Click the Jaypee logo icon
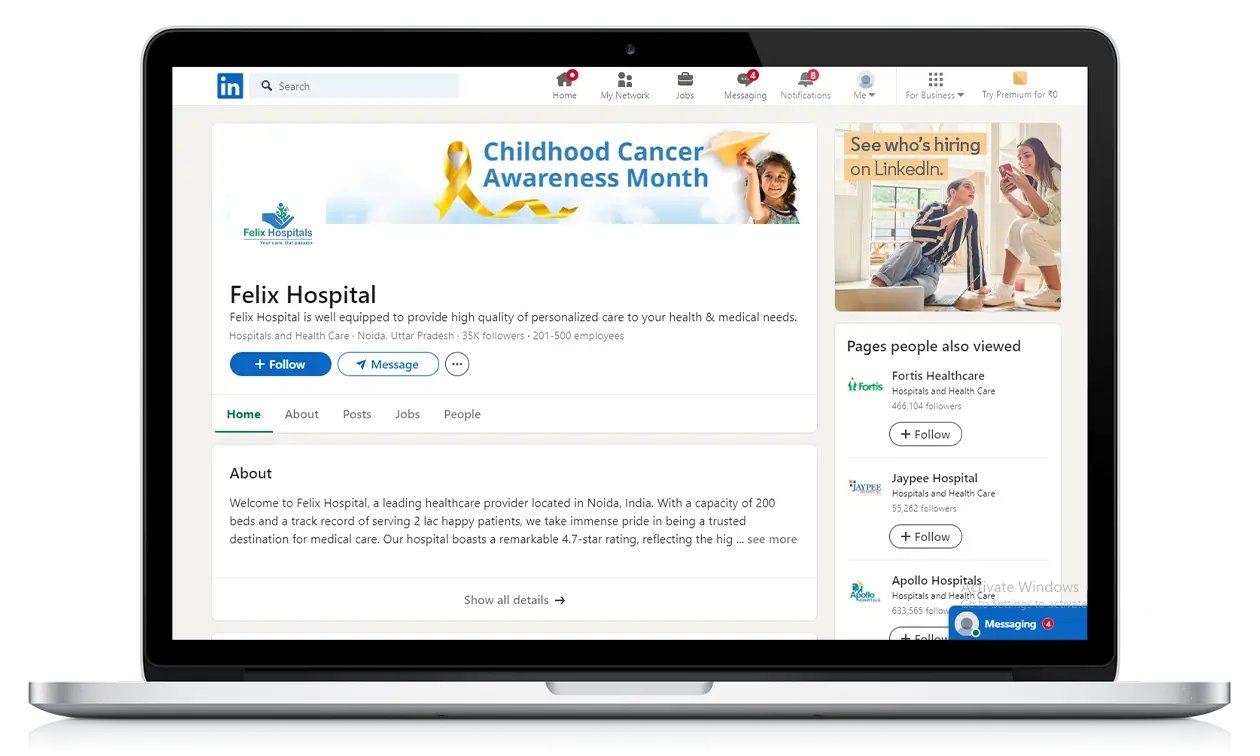Viewport: 1260px width, 756px height. pos(865,487)
